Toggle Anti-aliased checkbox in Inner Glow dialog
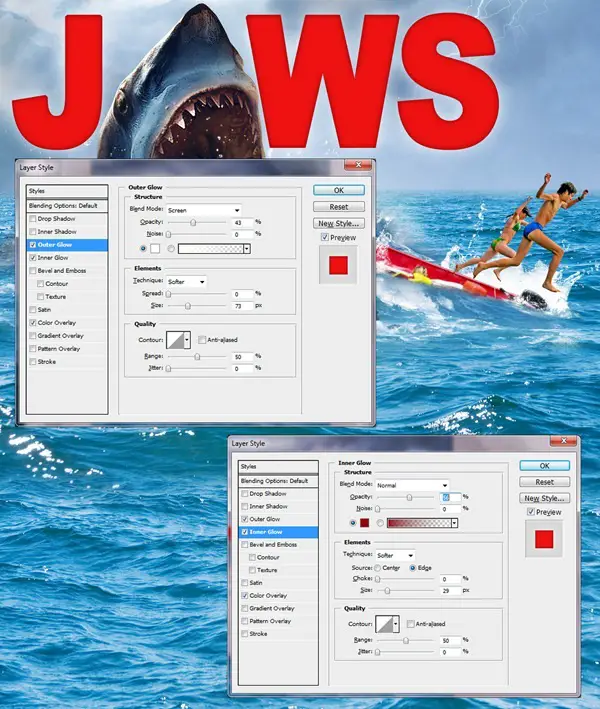 (x=410, y=624)
